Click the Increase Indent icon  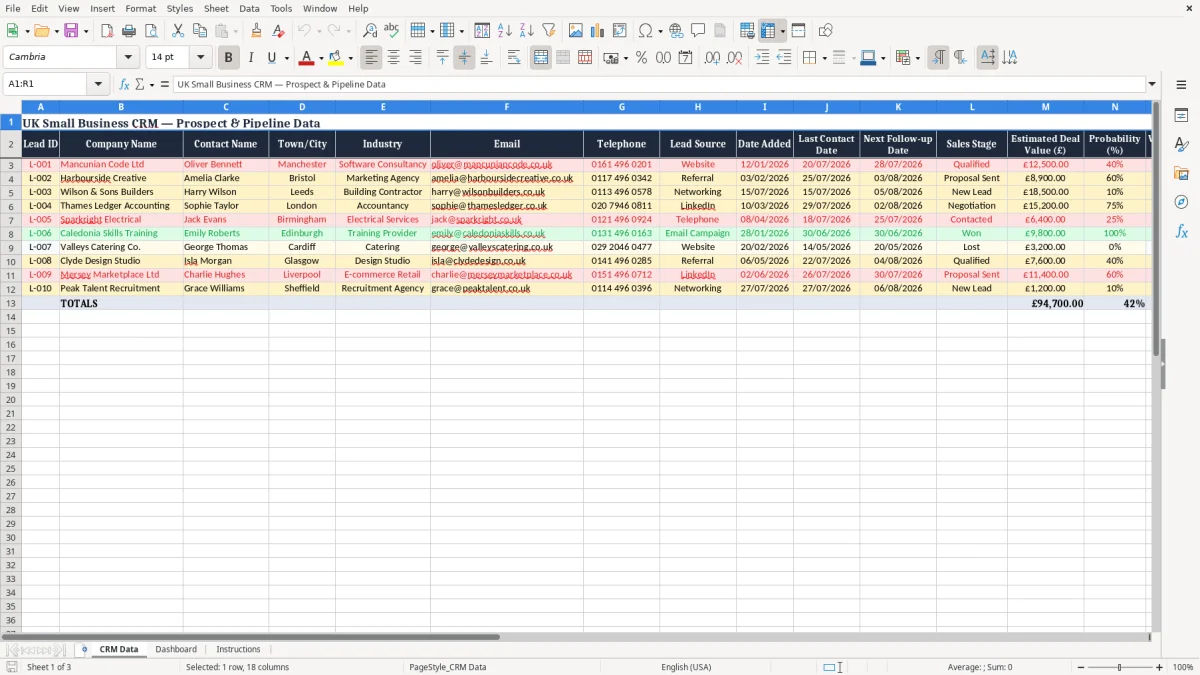pos(762,58)
